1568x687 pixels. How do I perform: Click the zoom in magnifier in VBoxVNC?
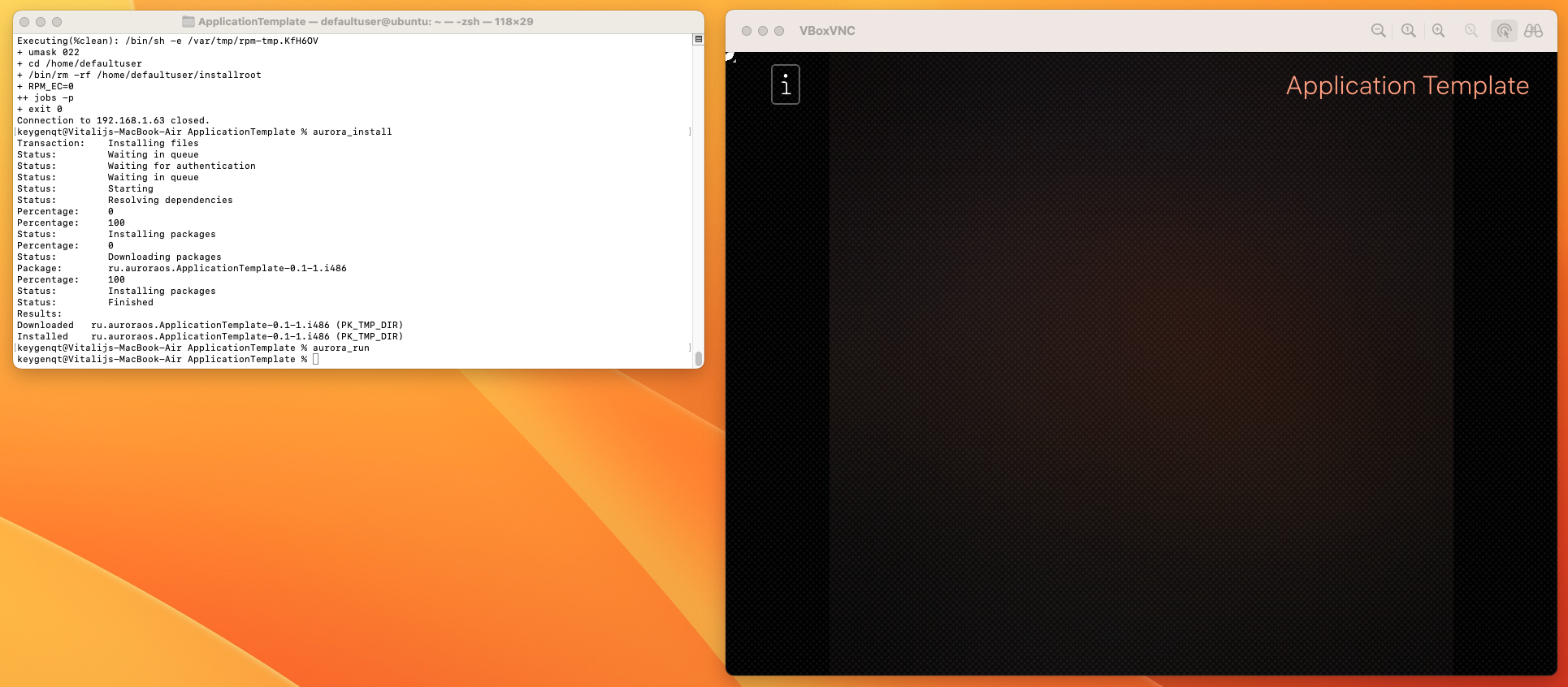1438,31
